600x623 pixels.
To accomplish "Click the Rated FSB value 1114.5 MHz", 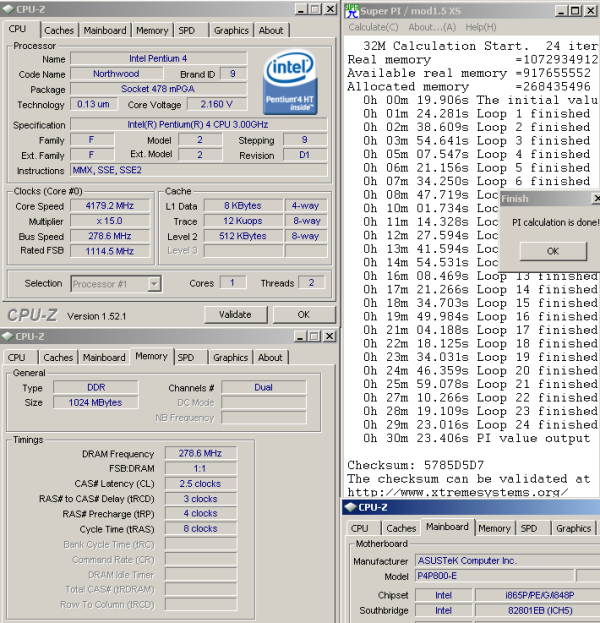I will coord(110,251).
